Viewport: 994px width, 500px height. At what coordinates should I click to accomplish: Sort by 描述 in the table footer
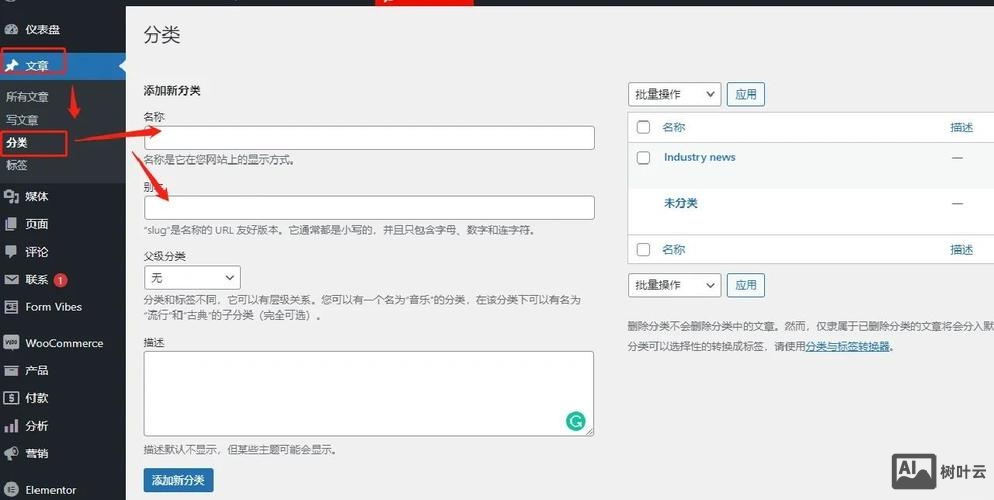[961, 250]
